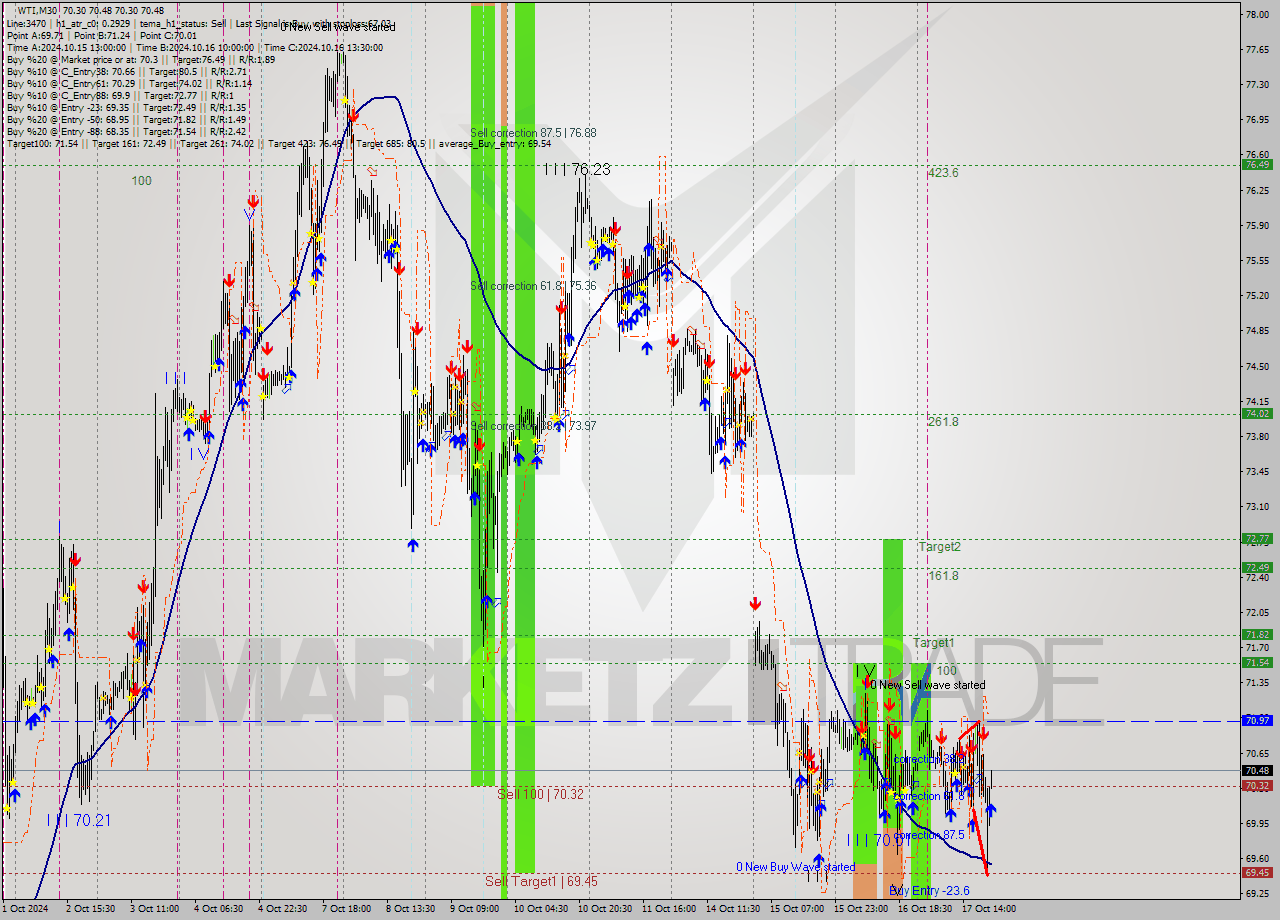1280x920 pixels.
Task: Click the '3 Oct 11:00' time label
Action: point(155,909)
